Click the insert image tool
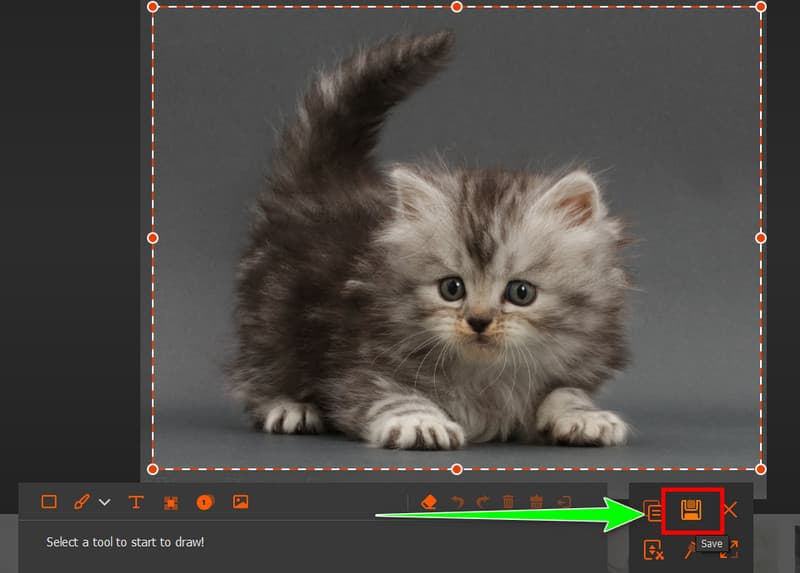 240,502
